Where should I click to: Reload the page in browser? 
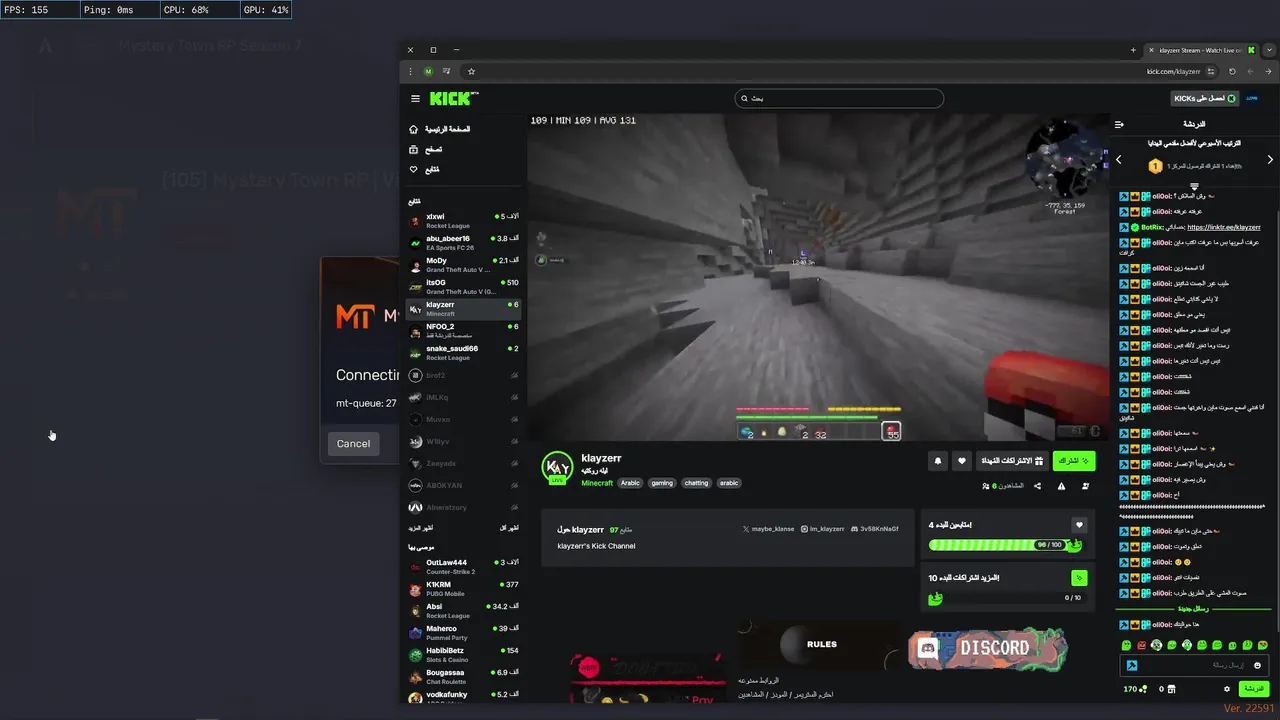1232,71
